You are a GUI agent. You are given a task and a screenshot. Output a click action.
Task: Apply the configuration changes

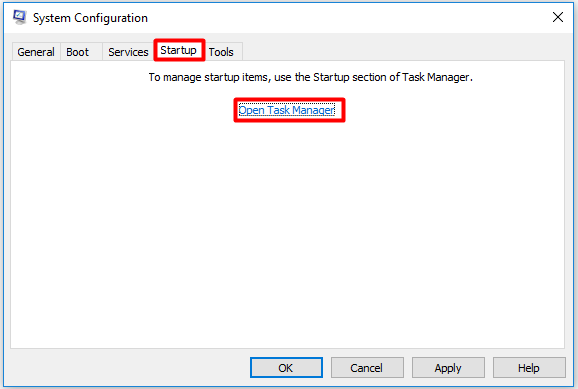(448, 368)
